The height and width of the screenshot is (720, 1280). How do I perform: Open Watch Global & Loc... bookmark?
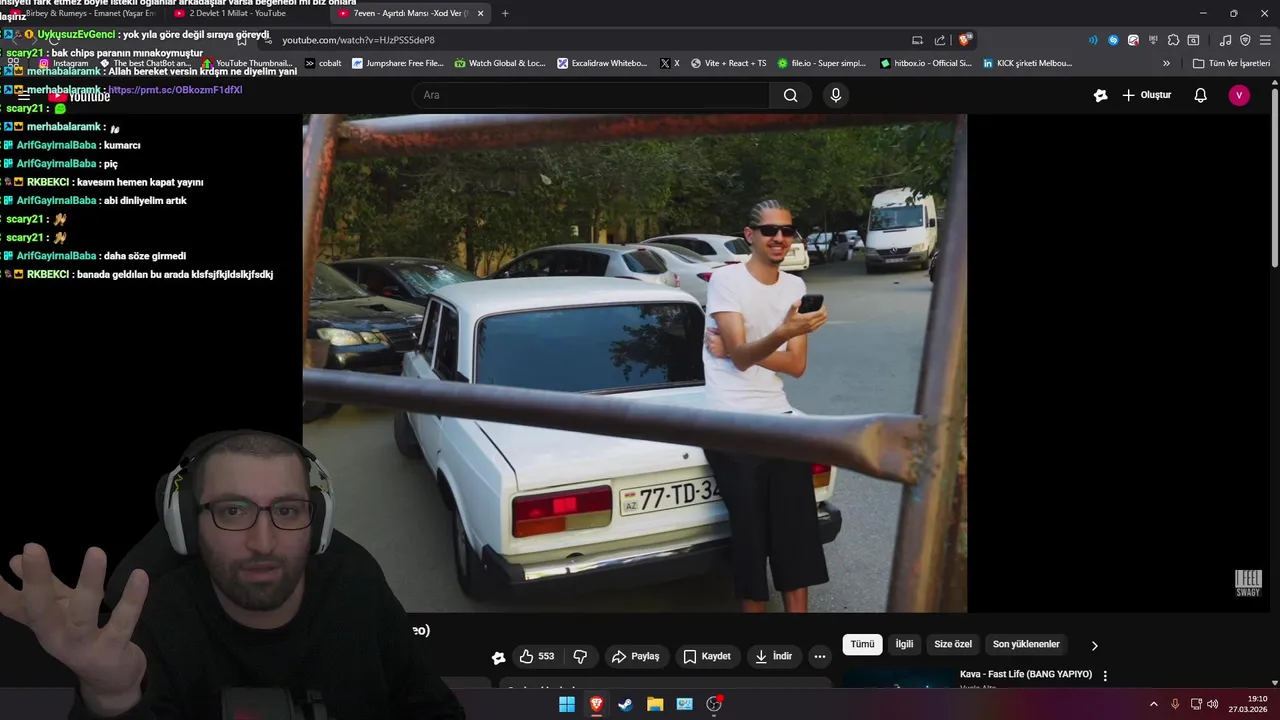click(499, 63)
